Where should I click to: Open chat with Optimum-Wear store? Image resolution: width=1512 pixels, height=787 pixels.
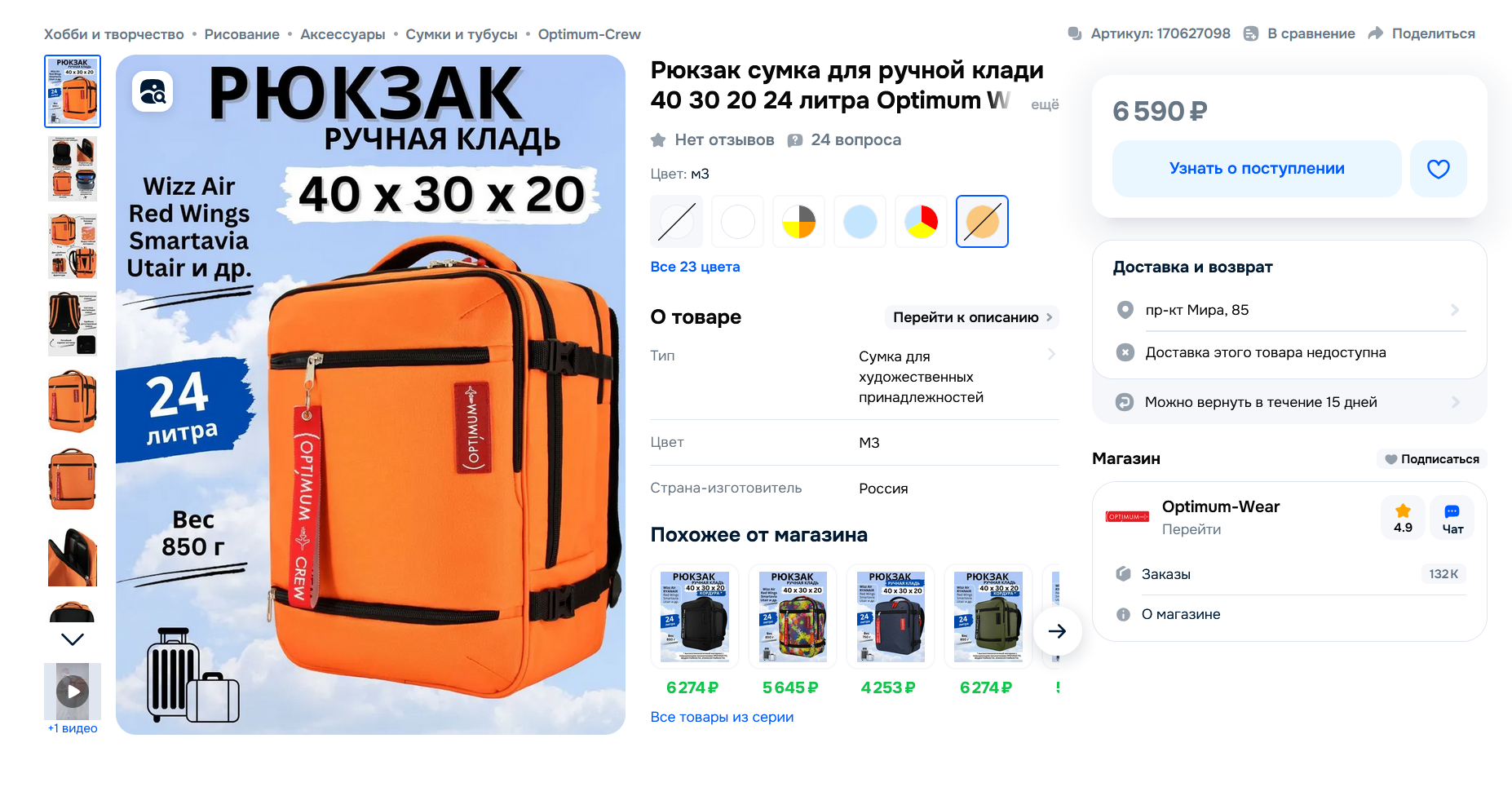click(x=1452, y=518)
